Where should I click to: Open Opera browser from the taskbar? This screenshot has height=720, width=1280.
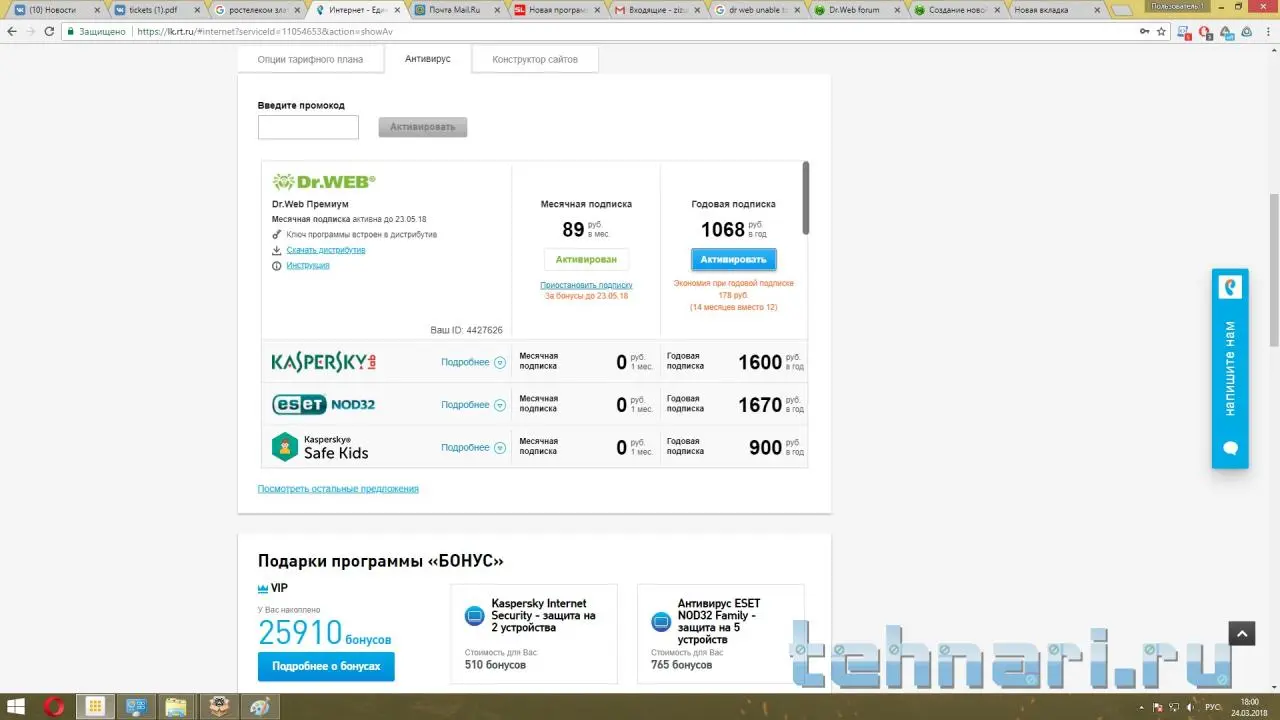point(55,707)
